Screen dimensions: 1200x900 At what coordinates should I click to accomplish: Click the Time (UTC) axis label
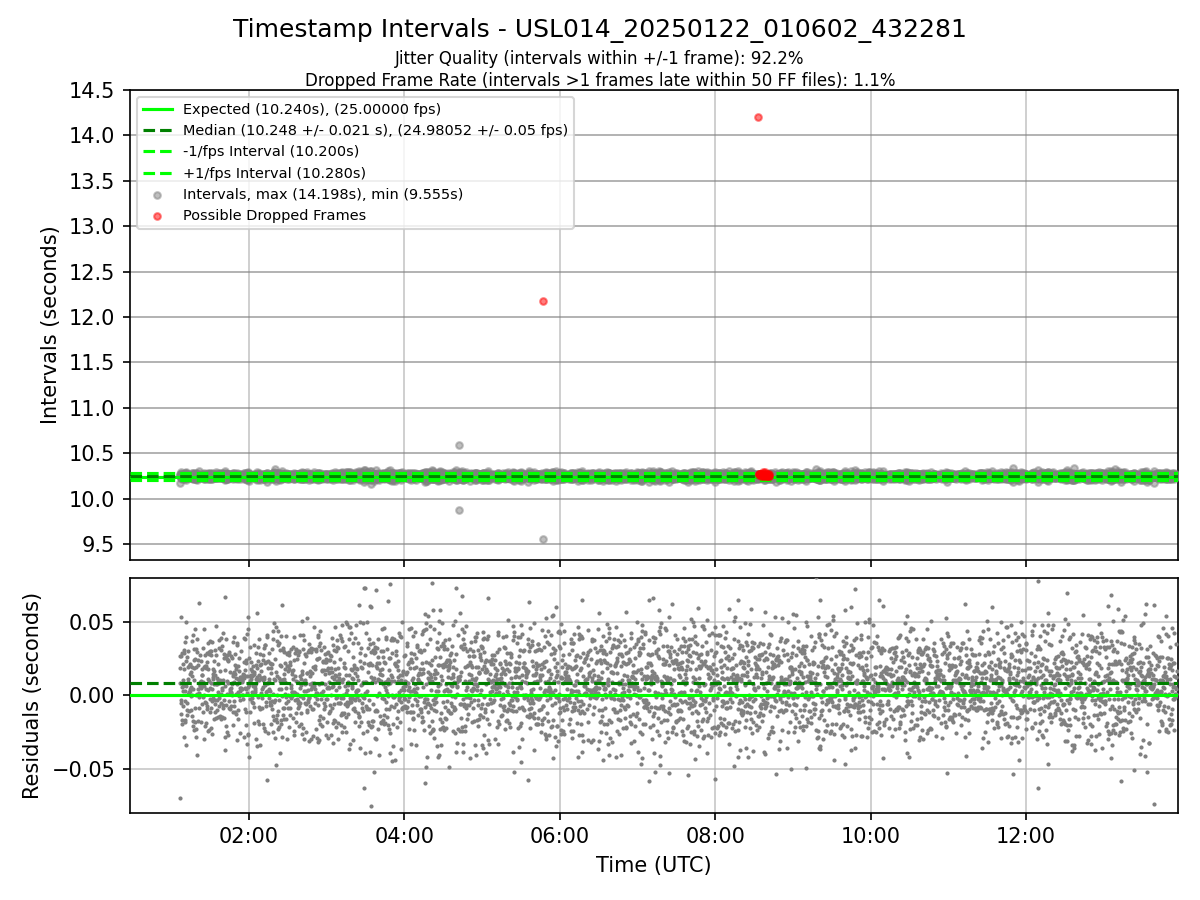(653, 865)
